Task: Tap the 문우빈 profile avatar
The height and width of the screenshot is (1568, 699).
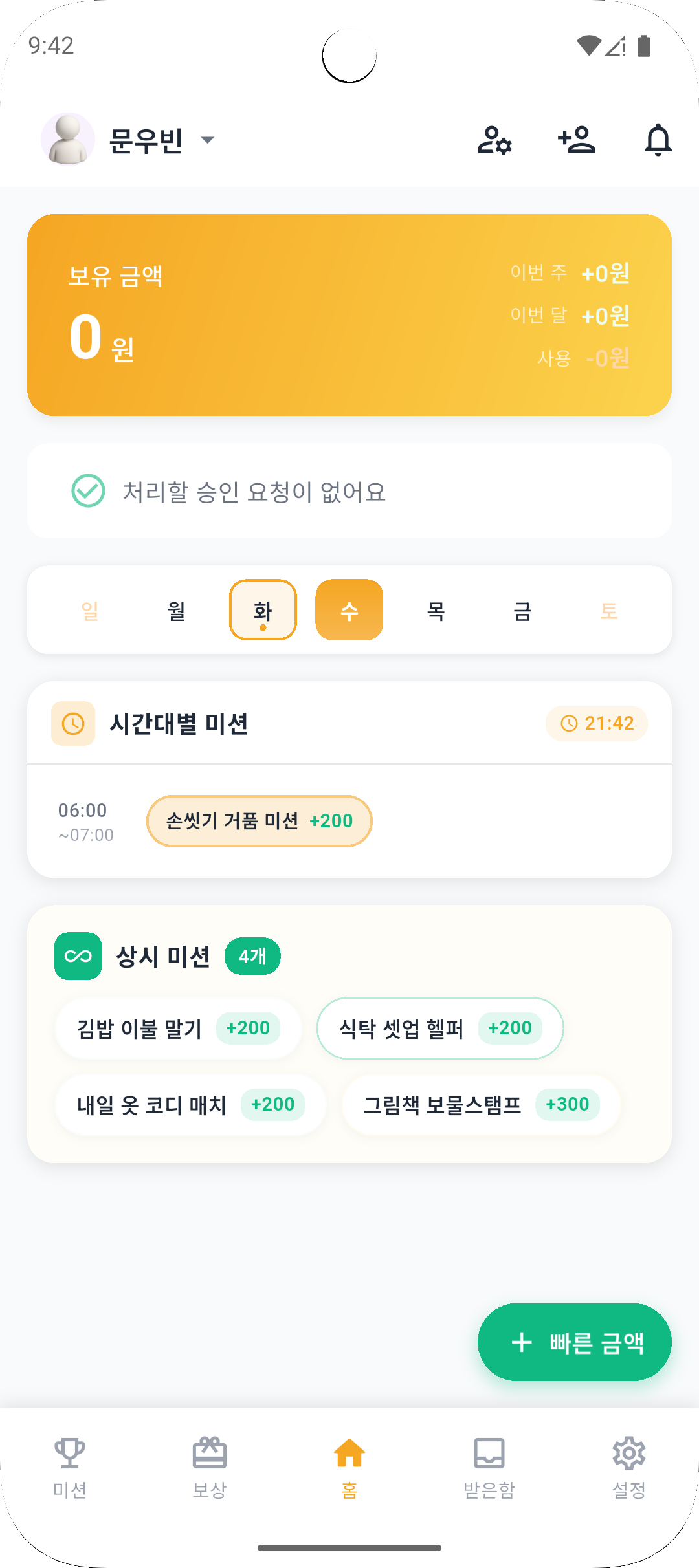Action: click(x=67, y=140)
